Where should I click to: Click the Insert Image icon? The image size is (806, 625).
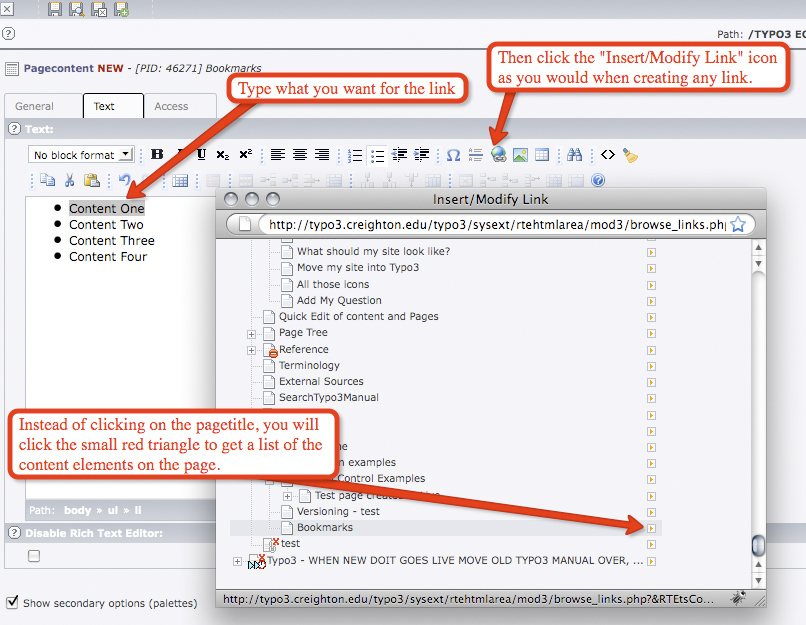tap(520, 155)
